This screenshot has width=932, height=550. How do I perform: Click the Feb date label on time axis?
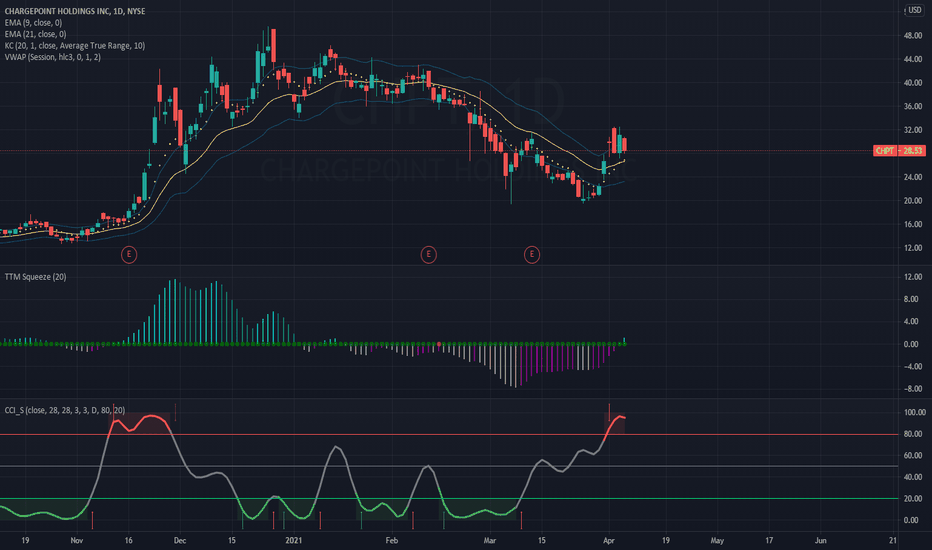pyautogui.click(x=391, y=540)
